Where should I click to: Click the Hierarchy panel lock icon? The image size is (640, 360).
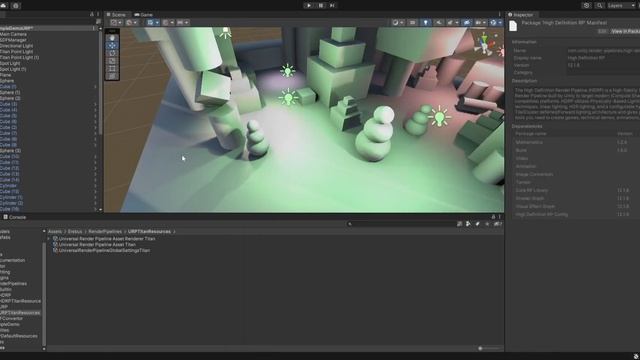pyautogui.click(x=92, y=14)
